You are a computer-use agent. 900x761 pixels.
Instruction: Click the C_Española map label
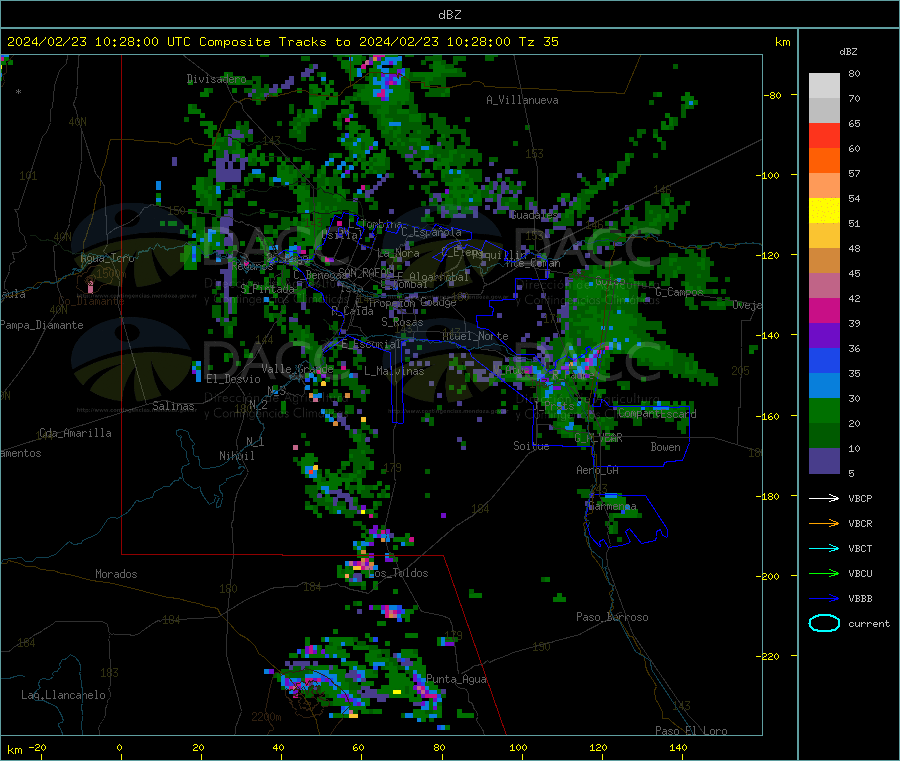point(431,232)
